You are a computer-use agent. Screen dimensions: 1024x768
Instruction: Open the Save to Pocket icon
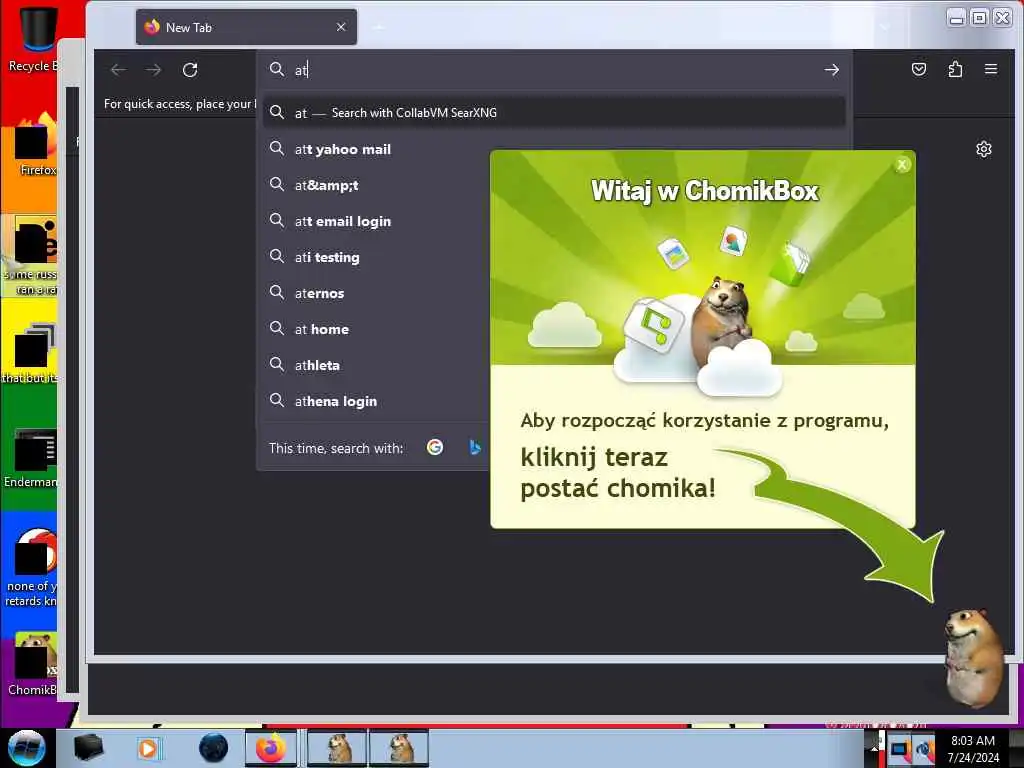919,69
